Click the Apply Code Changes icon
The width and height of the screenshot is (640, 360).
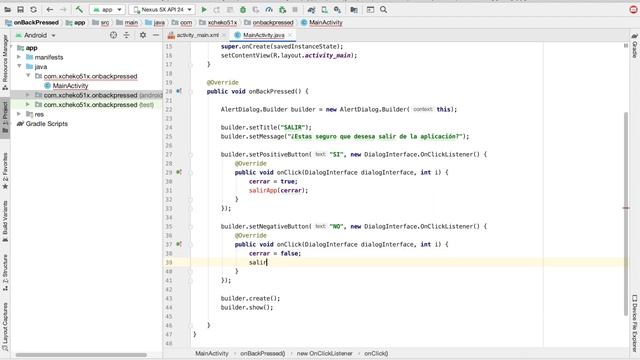tap(230, 9)
